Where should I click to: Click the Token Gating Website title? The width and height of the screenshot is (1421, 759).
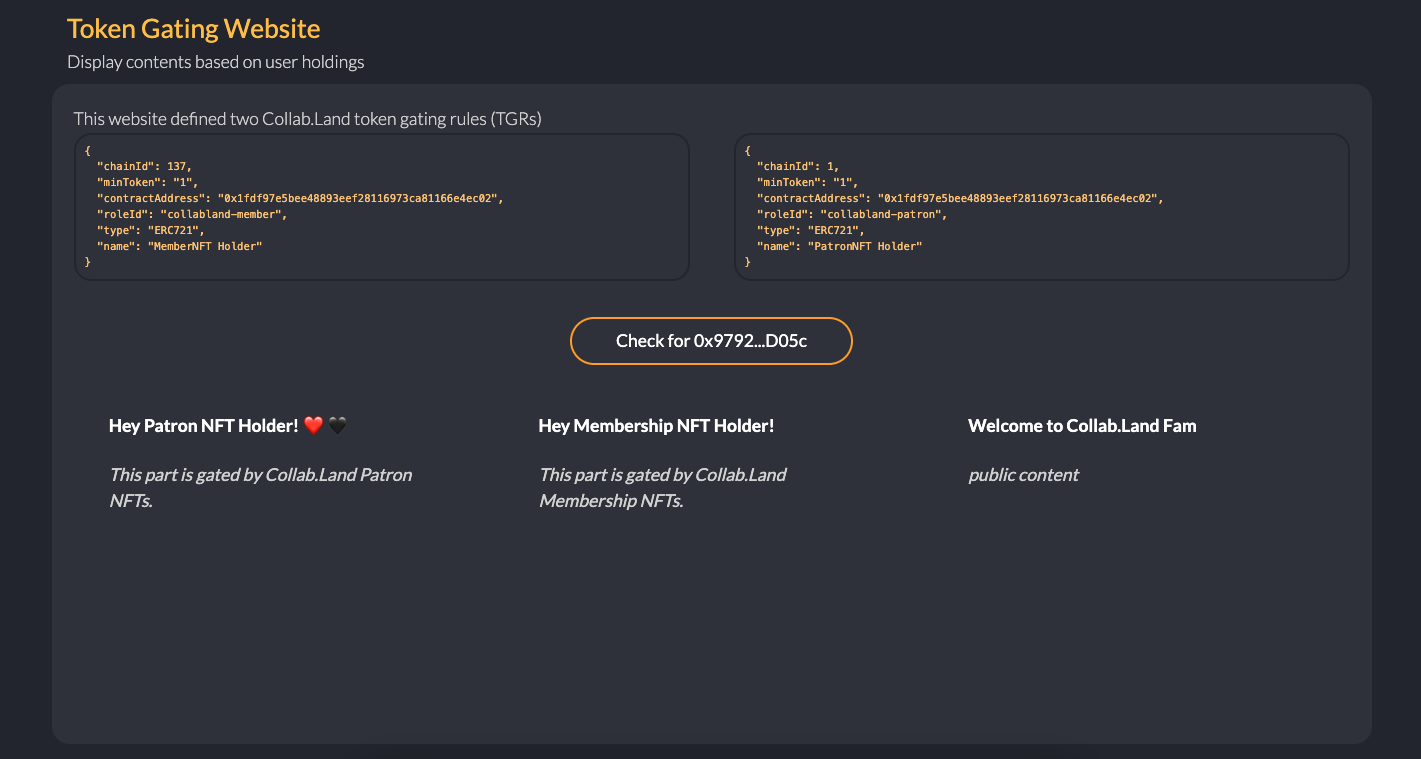pyautogui.click(x=193, y=28)
